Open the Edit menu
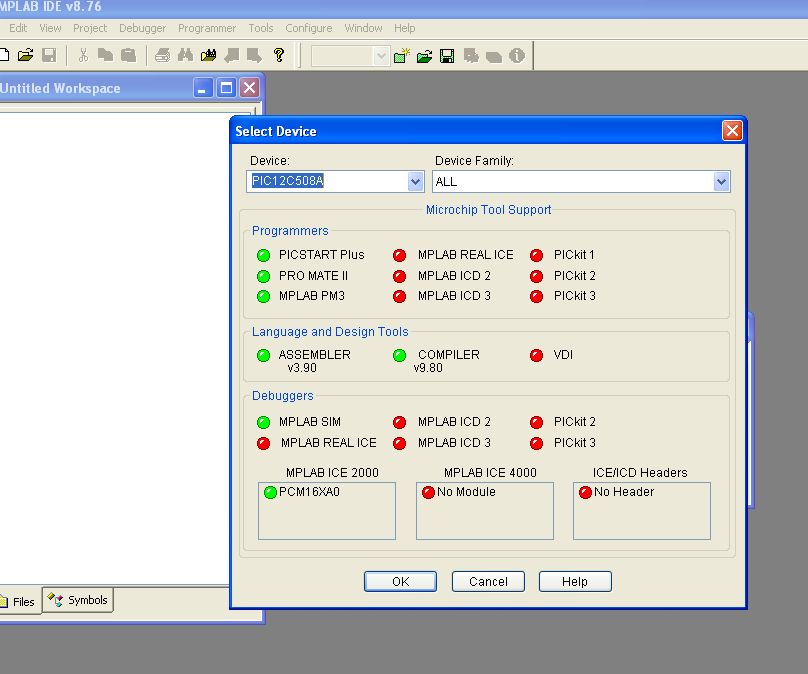808x674 pixels. [x=18, y=28]
